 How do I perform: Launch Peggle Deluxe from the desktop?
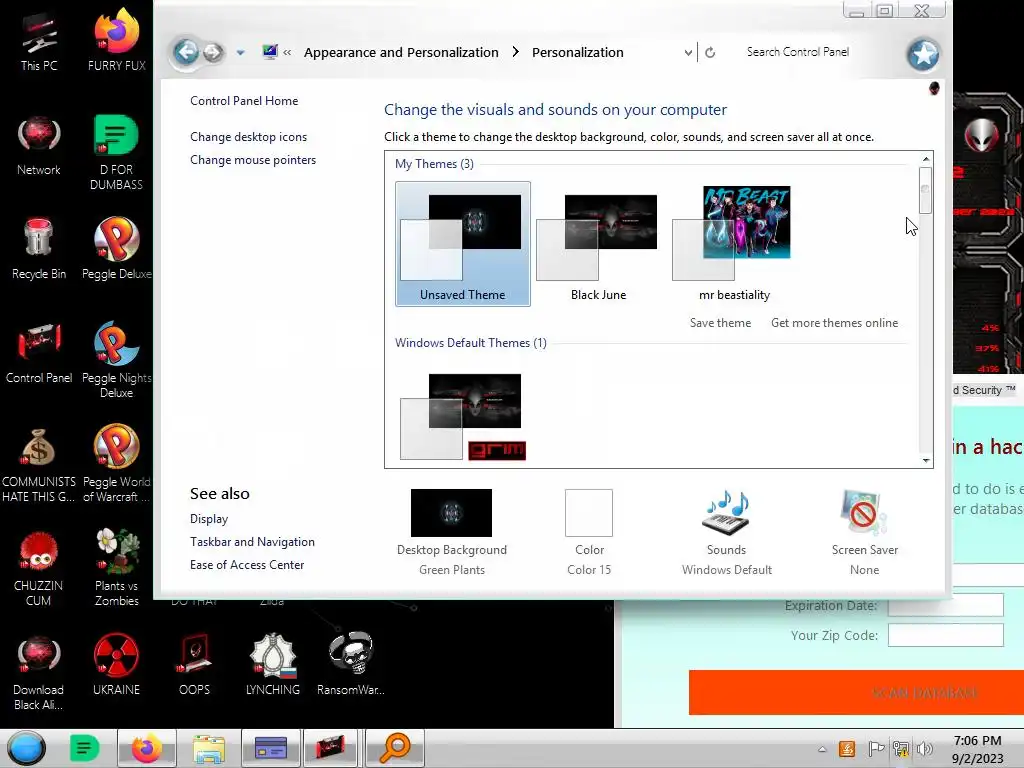tap(116, 249)
